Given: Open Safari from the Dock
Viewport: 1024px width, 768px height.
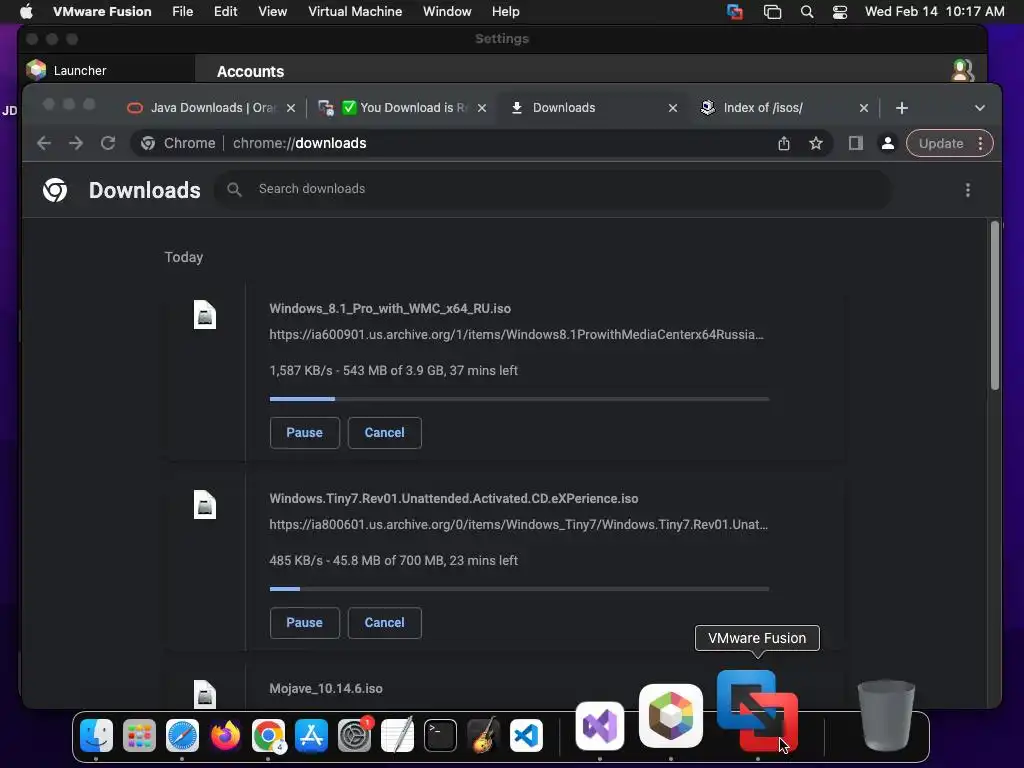Looking at the screenshot, I should [x=182, y=735].
